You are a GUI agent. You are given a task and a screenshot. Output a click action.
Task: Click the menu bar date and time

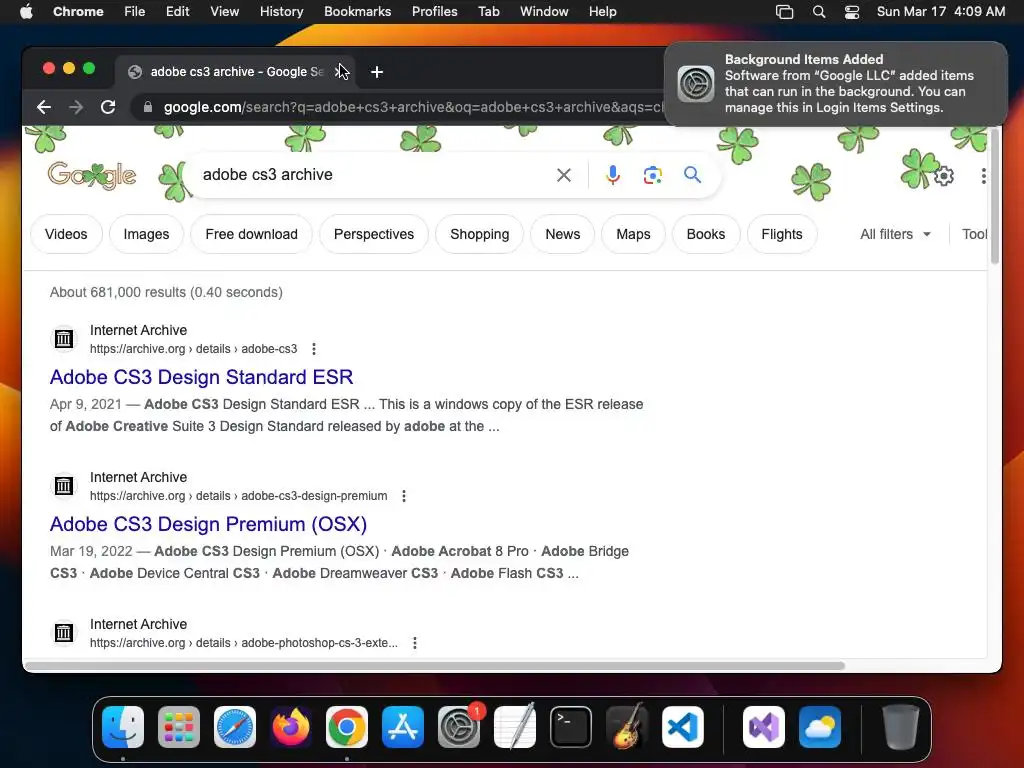click(940, 12)
